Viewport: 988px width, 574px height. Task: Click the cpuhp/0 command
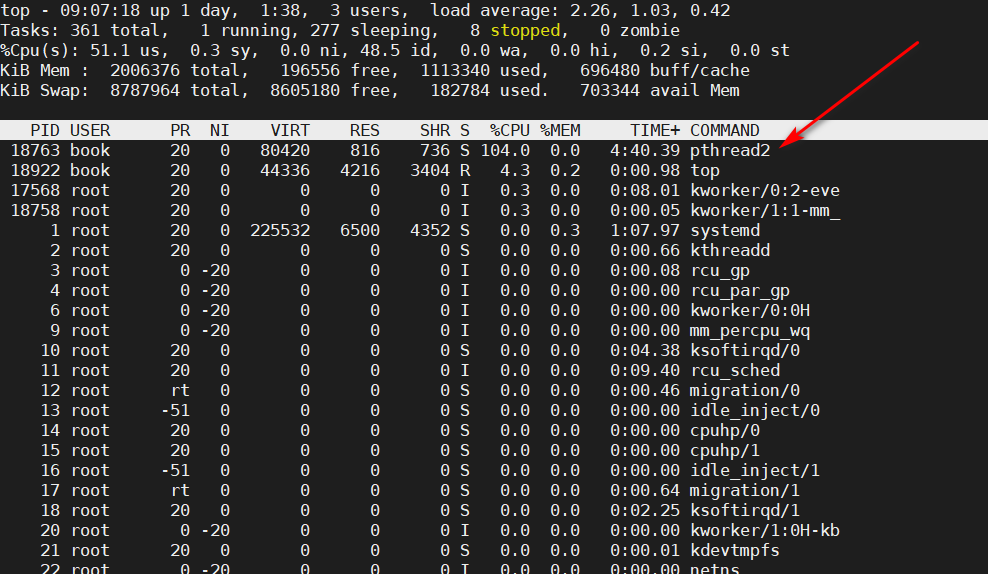pyautogui.click(x=725, y=430)
